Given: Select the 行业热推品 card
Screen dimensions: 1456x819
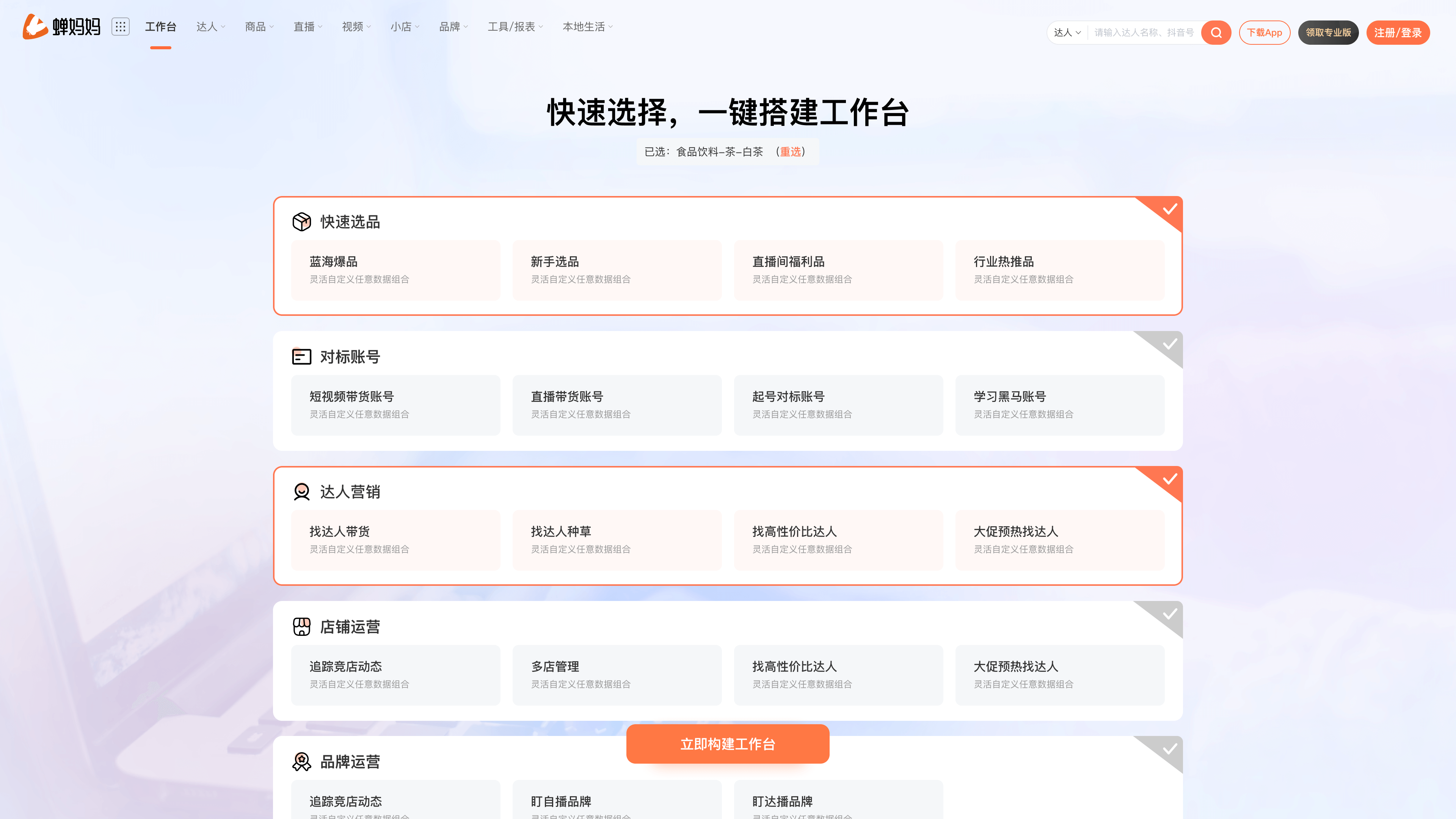Looking at the screenshot, I should click(x=1060, y=270).
